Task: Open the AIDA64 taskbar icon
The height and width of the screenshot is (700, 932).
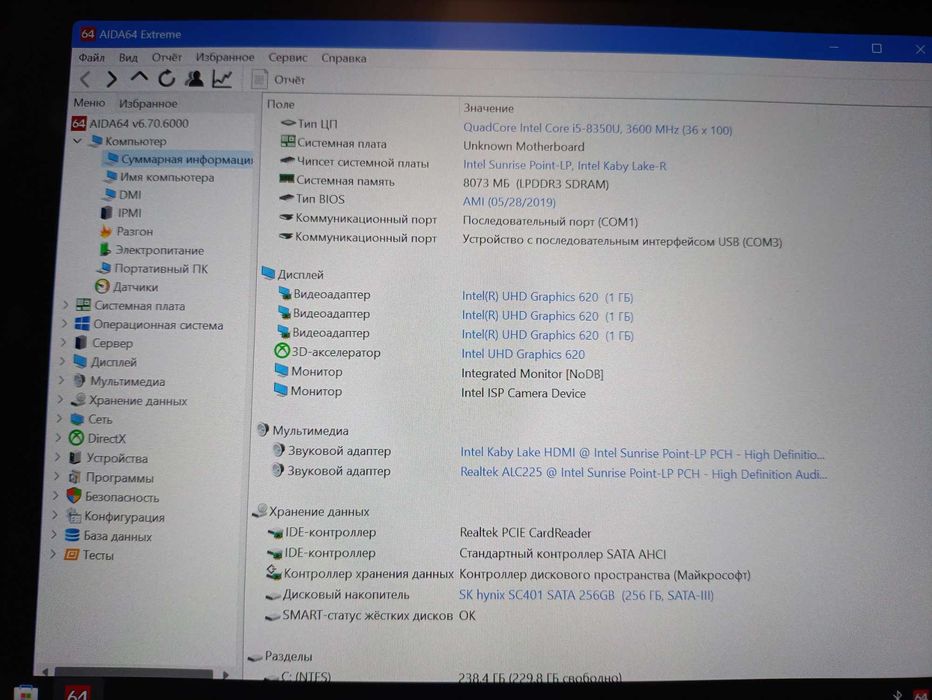Action: click(77, 693)
